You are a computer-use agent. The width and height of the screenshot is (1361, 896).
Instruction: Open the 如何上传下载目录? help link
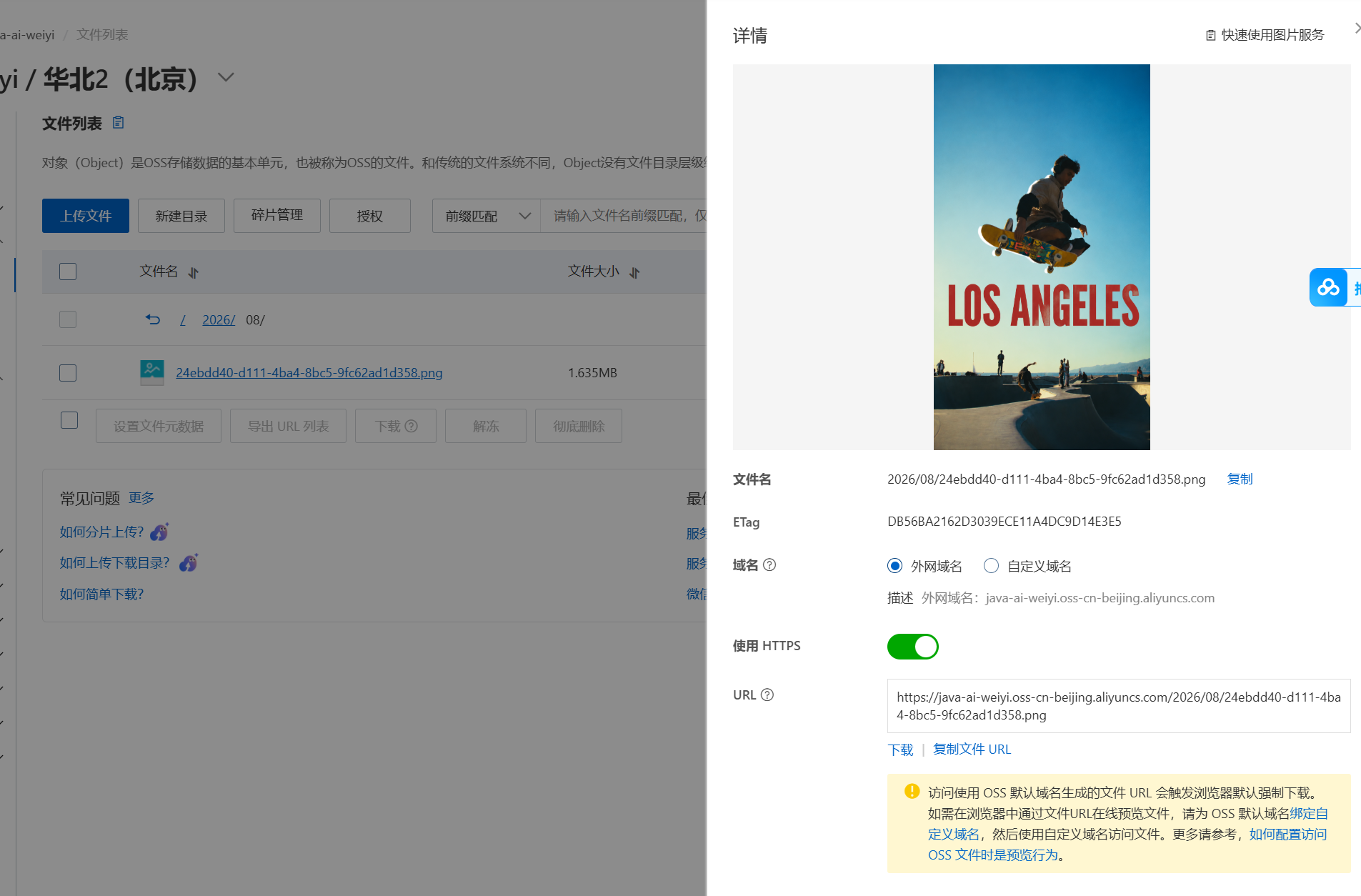pyautogui.click(x=115, y=563)
